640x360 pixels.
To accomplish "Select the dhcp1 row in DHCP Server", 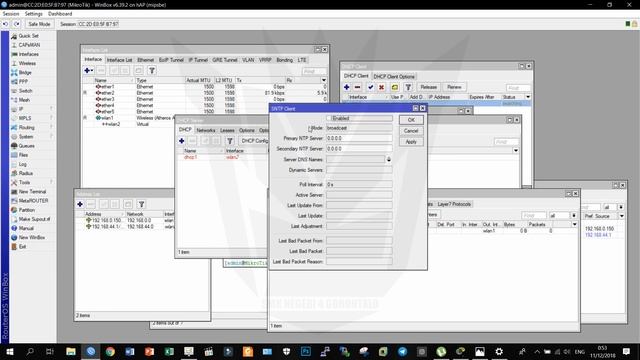I will pos(223,157).
